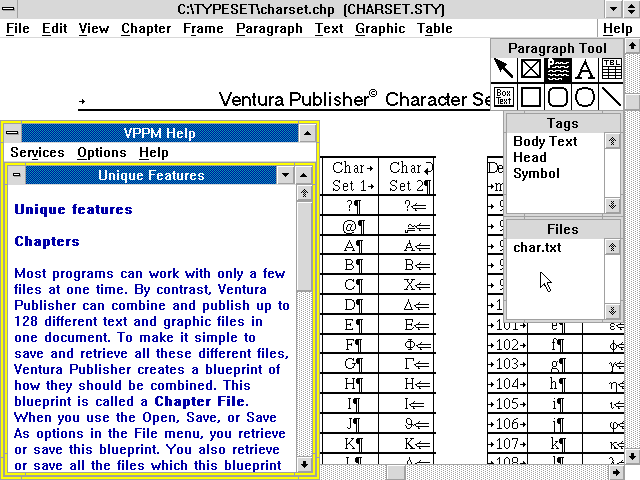Open the main window control menu box
The height and width of the screenshot is (480, 640).
[8, 9]
